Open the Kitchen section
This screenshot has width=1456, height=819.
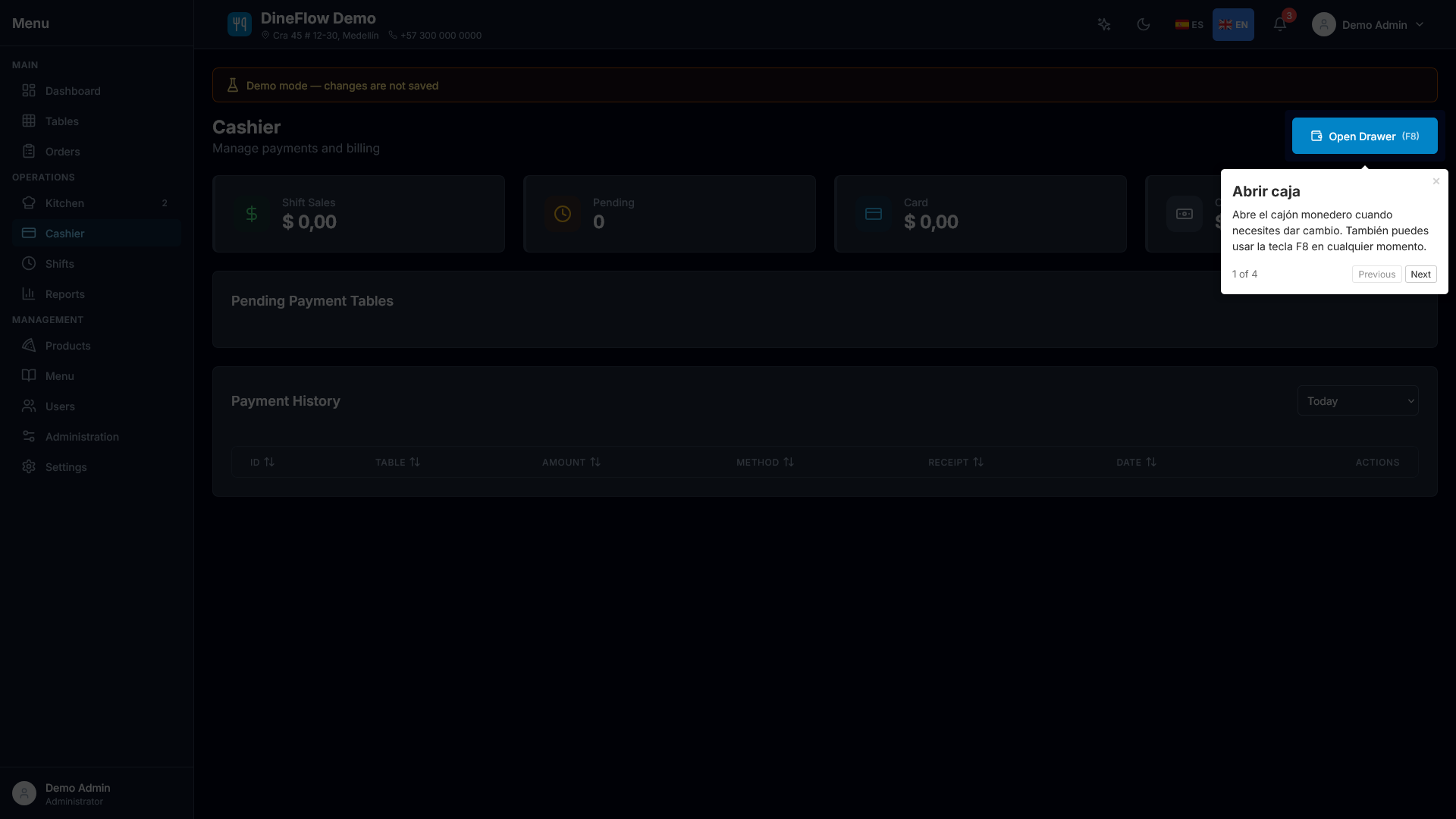(97, 203)
